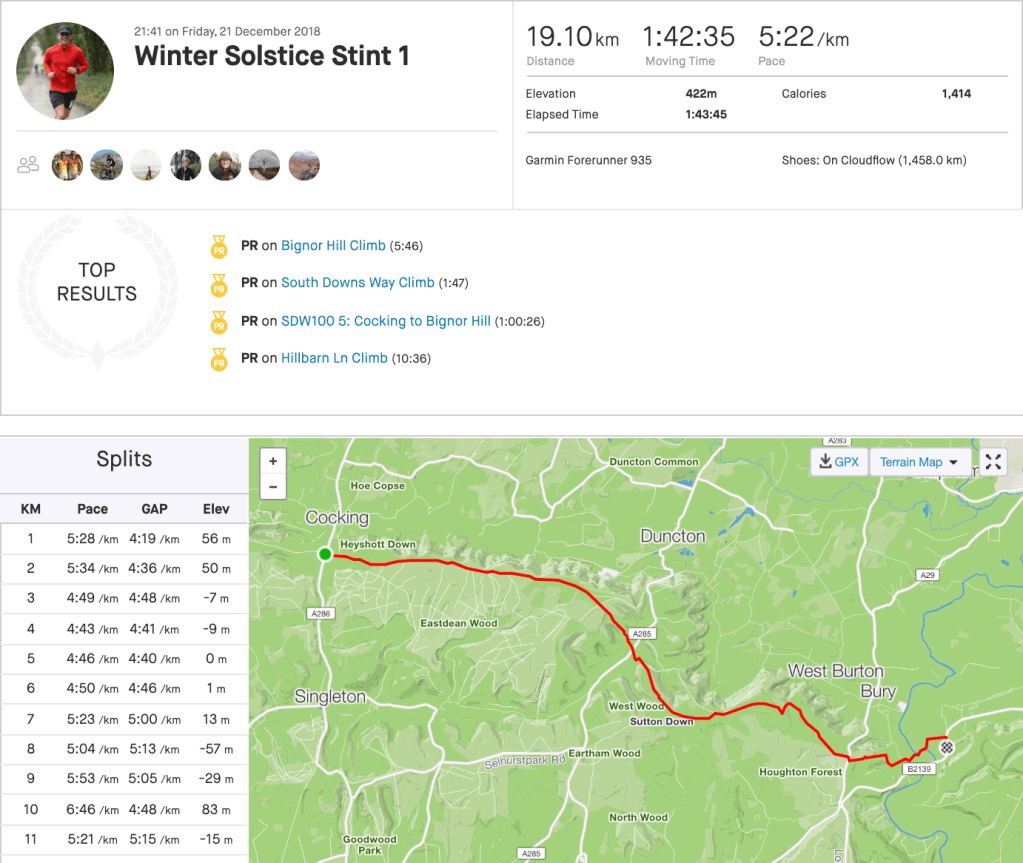This screenshot has width=1023, height=863.
Task: Click the group athletes icon
Action: pos(28,165)
